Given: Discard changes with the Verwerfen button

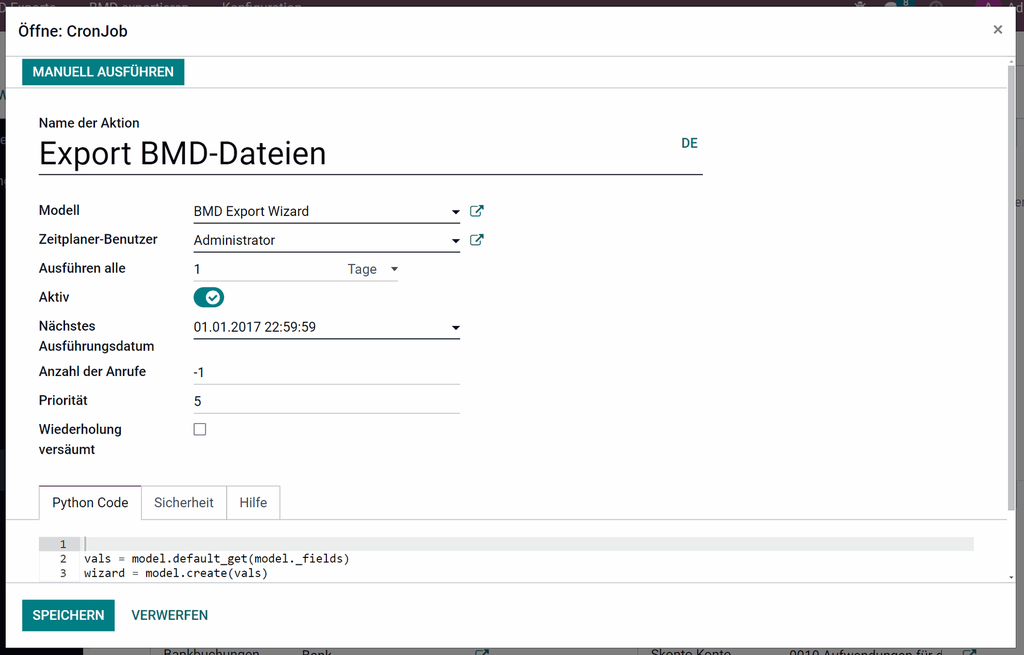Looking at the screenshot, I should (x=170, y=615).
